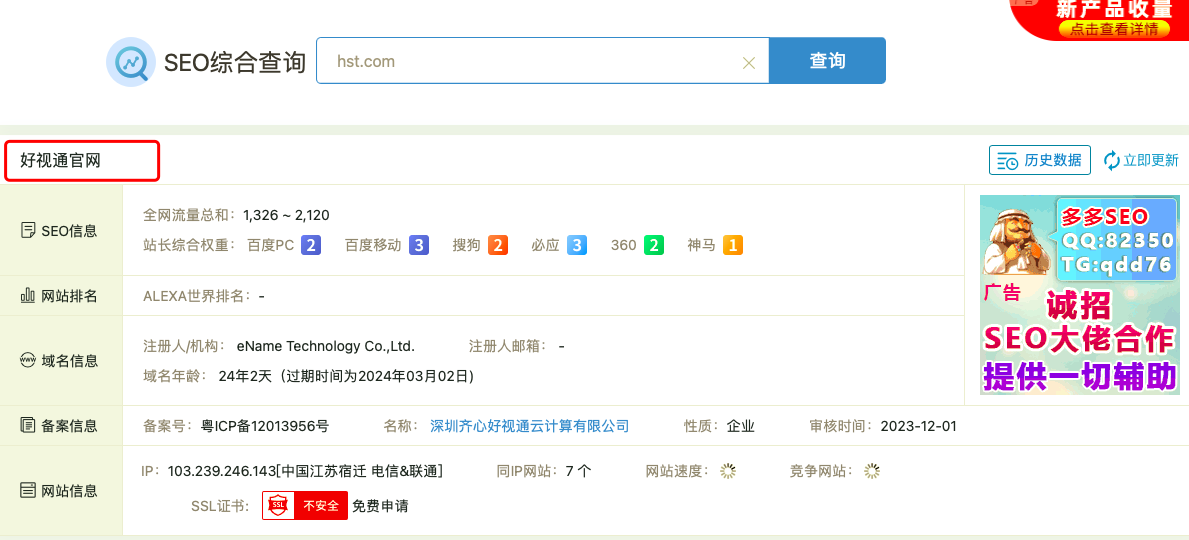Screen dimensions: 1189x540
Task: Click the hst.com domain input field
Action: click(530, 61)
